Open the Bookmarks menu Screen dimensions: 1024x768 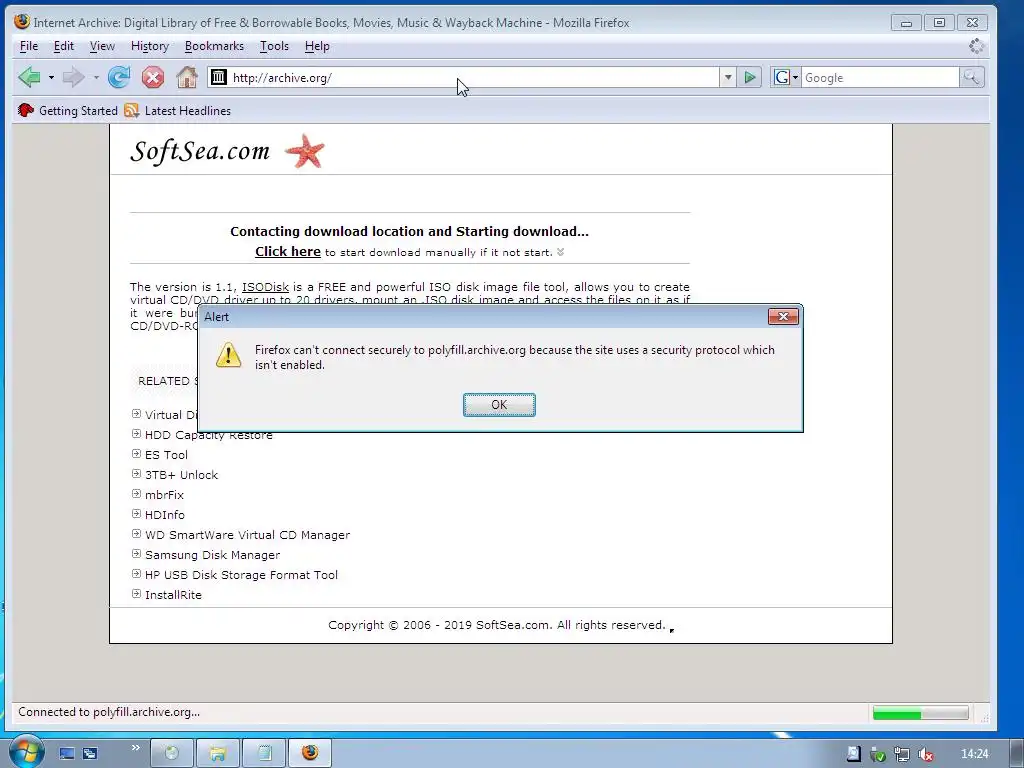pos(214,46)
